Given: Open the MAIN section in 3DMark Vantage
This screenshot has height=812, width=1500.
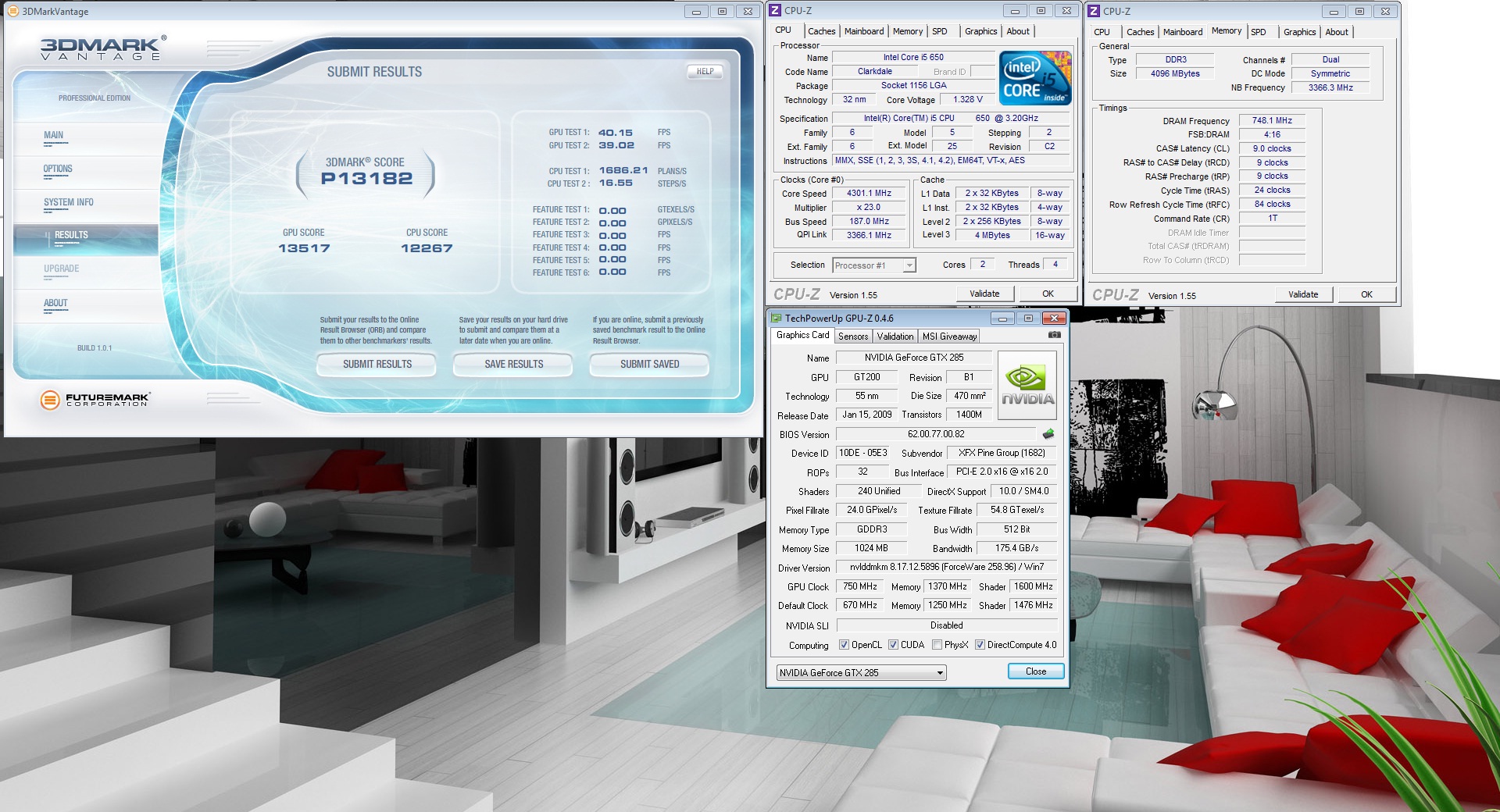Looking at the screenshot, I should [53, 135].
